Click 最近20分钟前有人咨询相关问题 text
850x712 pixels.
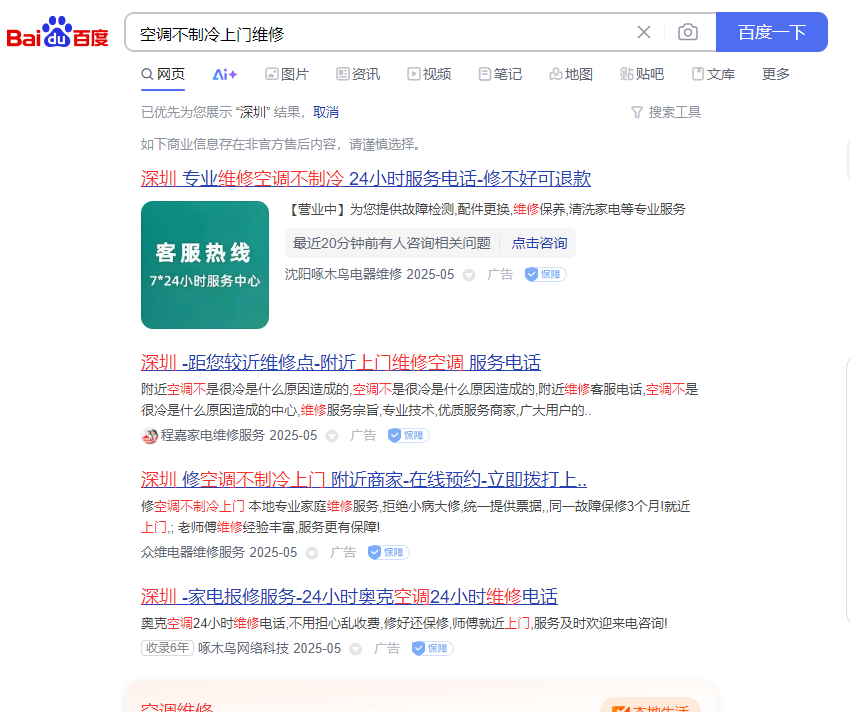(x=391, y=243)
